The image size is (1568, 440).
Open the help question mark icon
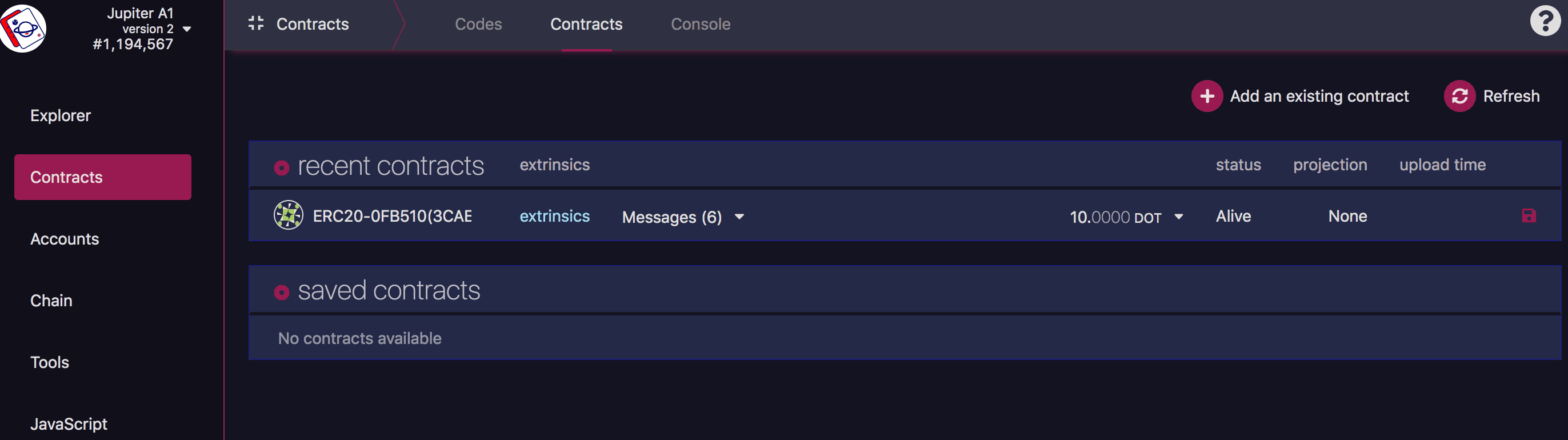pyautogui.click(x=1544, y=22)
